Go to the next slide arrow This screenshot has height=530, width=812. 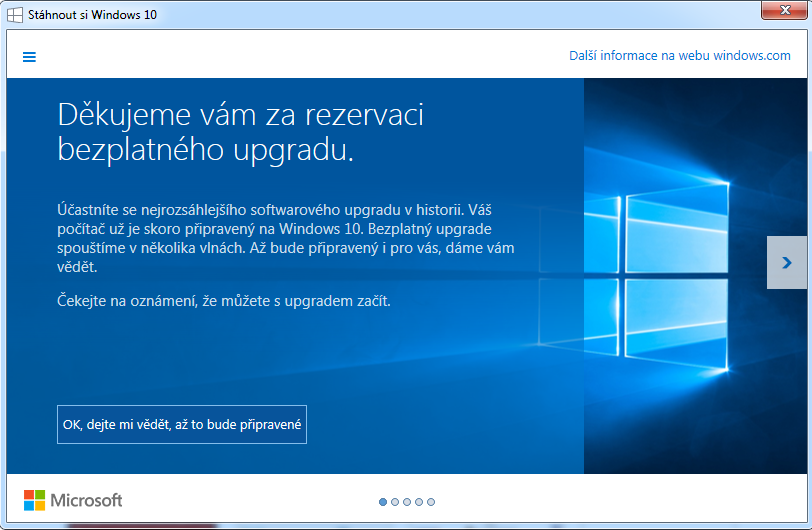pos(787,263)
